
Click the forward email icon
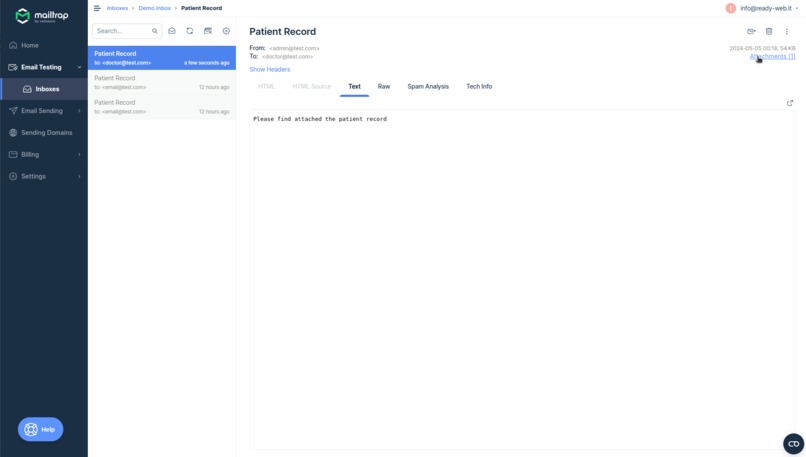point(752,31)
